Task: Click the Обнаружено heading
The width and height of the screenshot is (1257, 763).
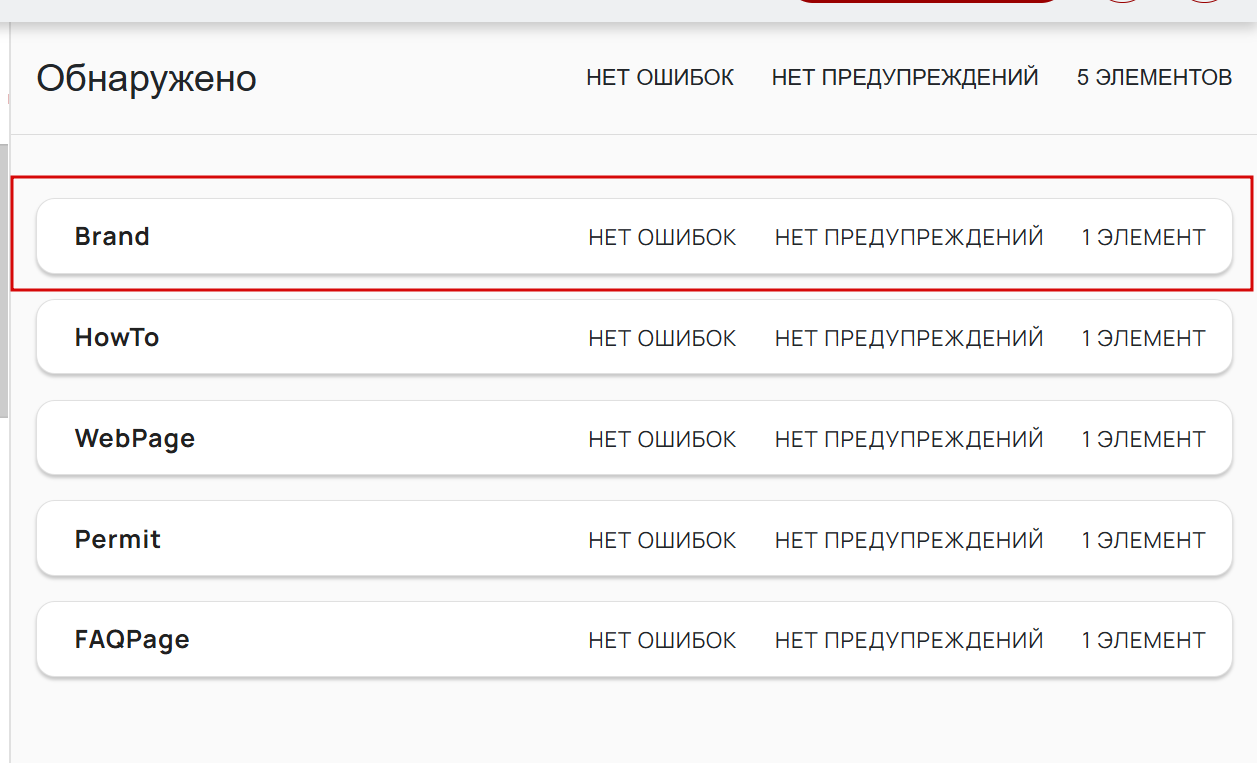Action: pos(147,78)
